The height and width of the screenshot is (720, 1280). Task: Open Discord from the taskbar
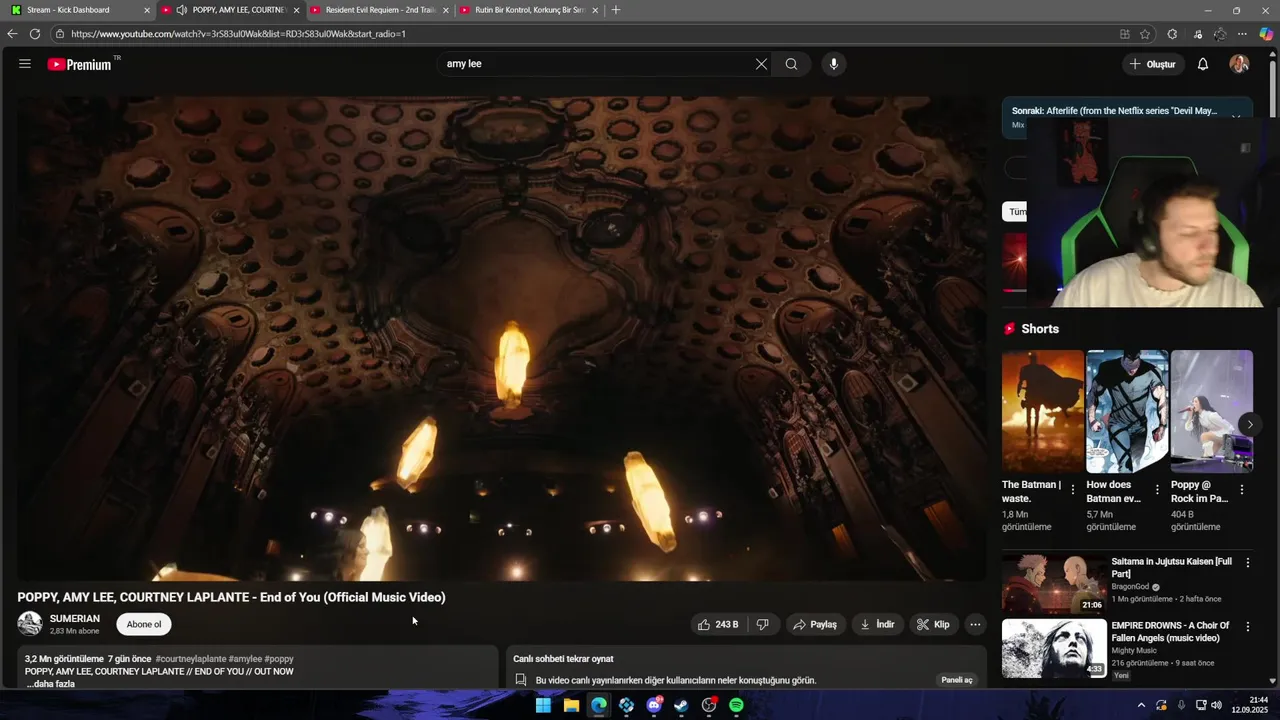[654, 705]
